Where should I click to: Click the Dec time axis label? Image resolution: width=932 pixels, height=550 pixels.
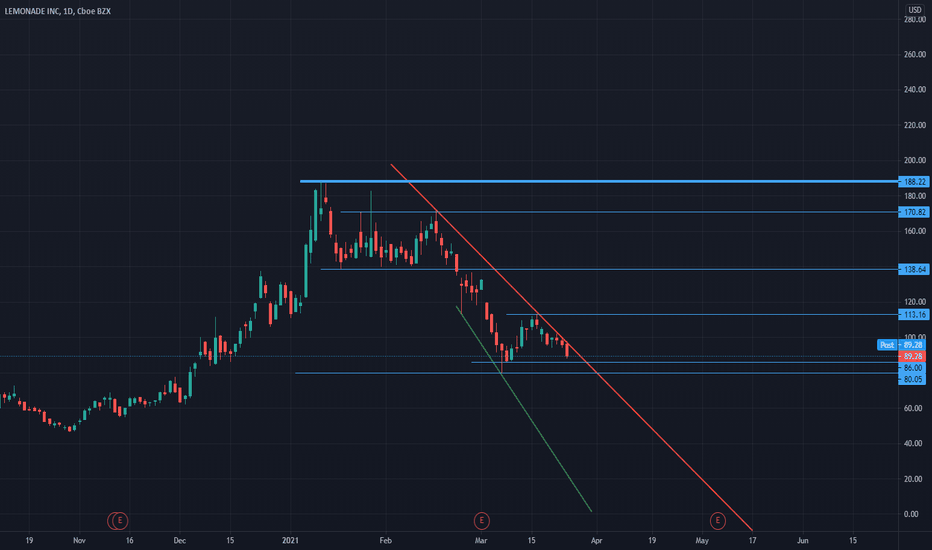pos(180,540)
